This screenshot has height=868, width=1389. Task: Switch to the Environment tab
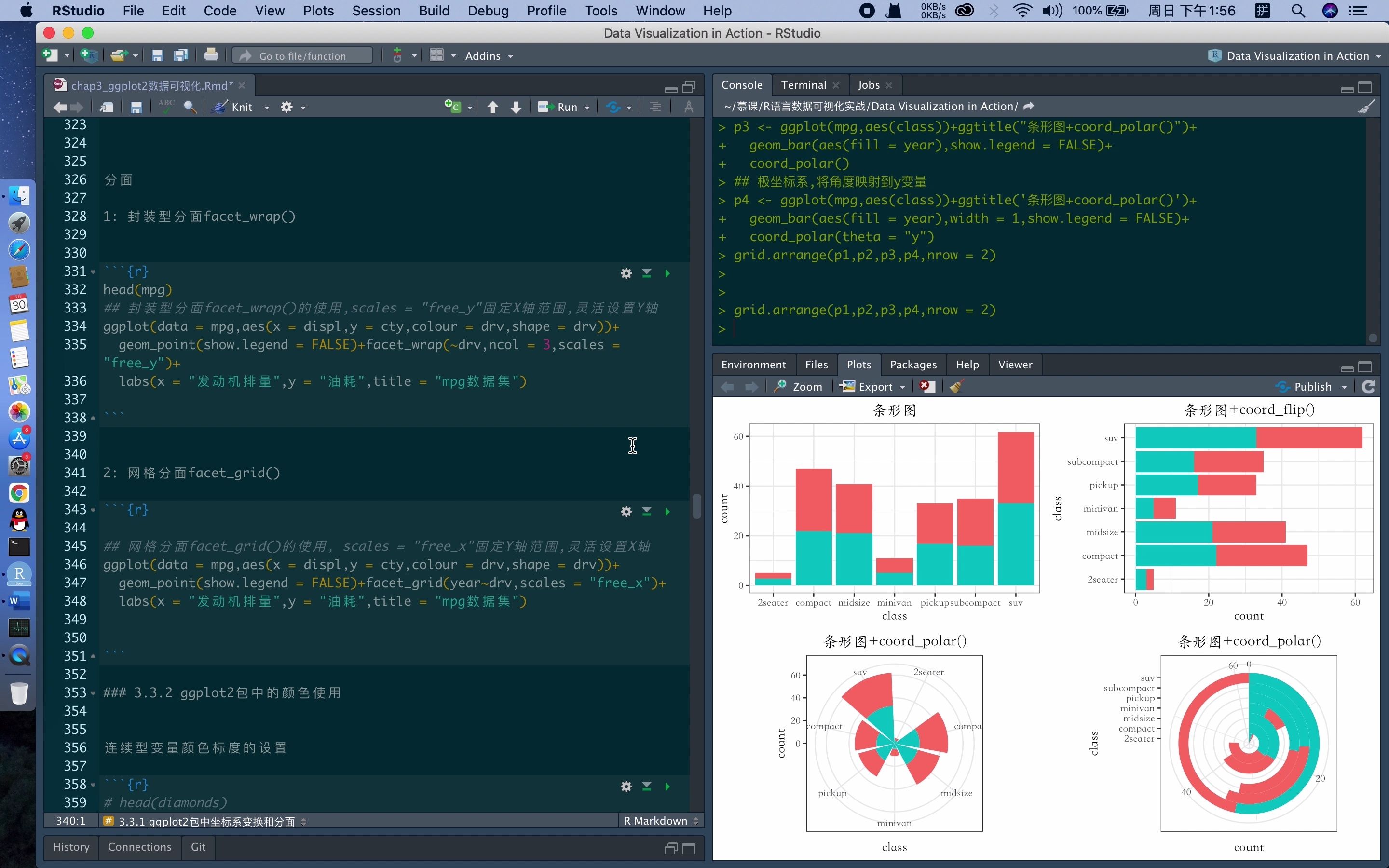pos(753,365)
